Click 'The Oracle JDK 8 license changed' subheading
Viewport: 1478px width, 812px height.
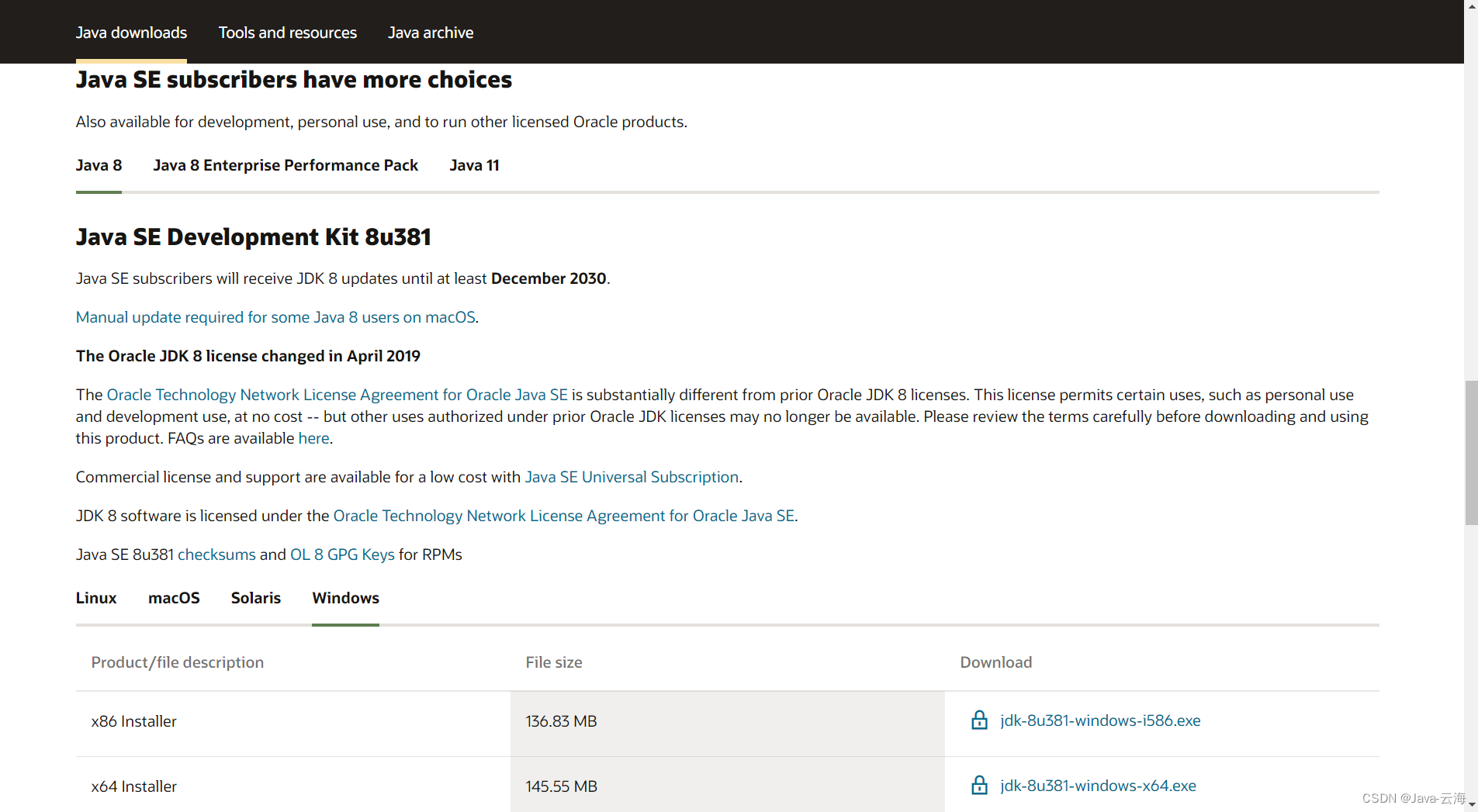pos(248,356)
